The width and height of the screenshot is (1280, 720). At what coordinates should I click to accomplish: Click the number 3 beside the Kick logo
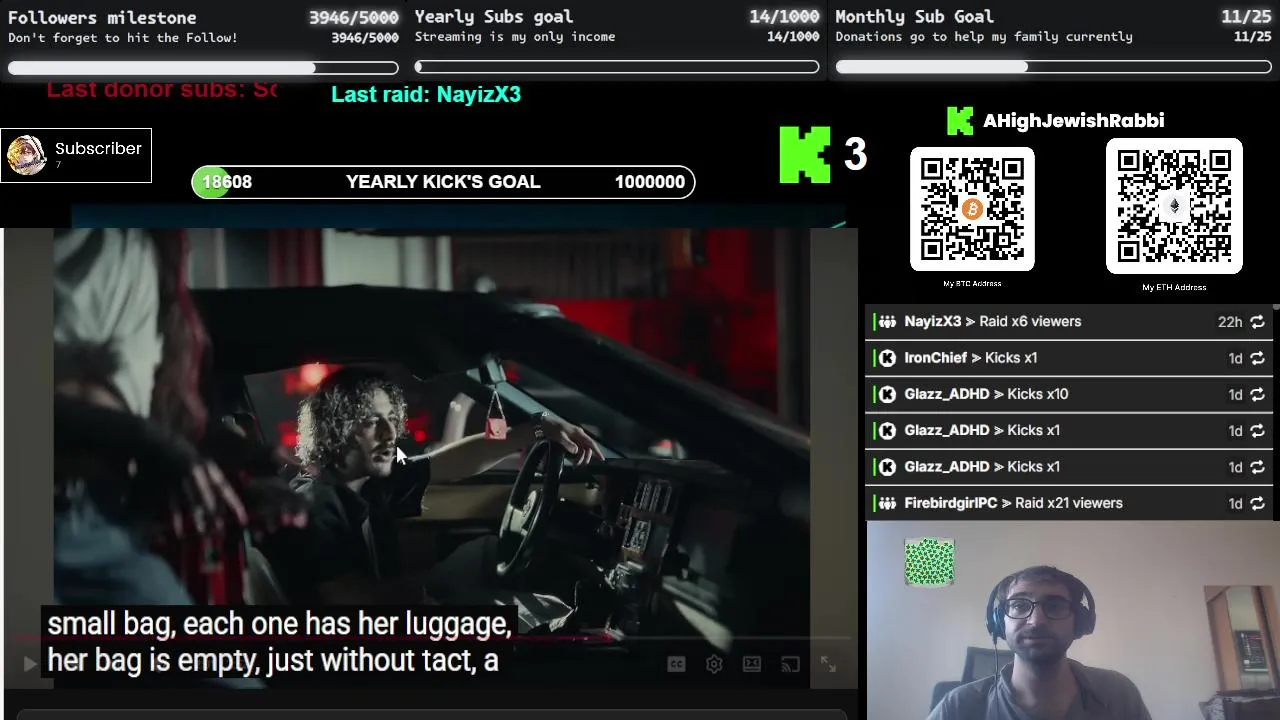[x=855, y=154]
